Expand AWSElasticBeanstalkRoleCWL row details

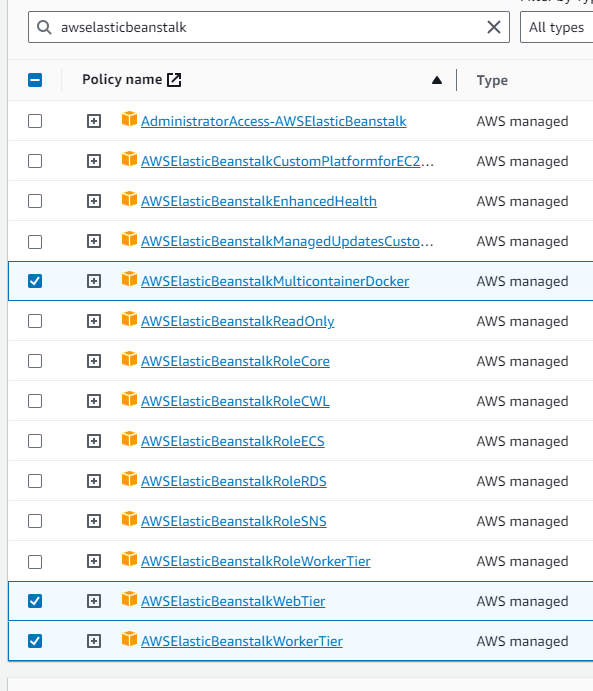click(x=94, y=401)
